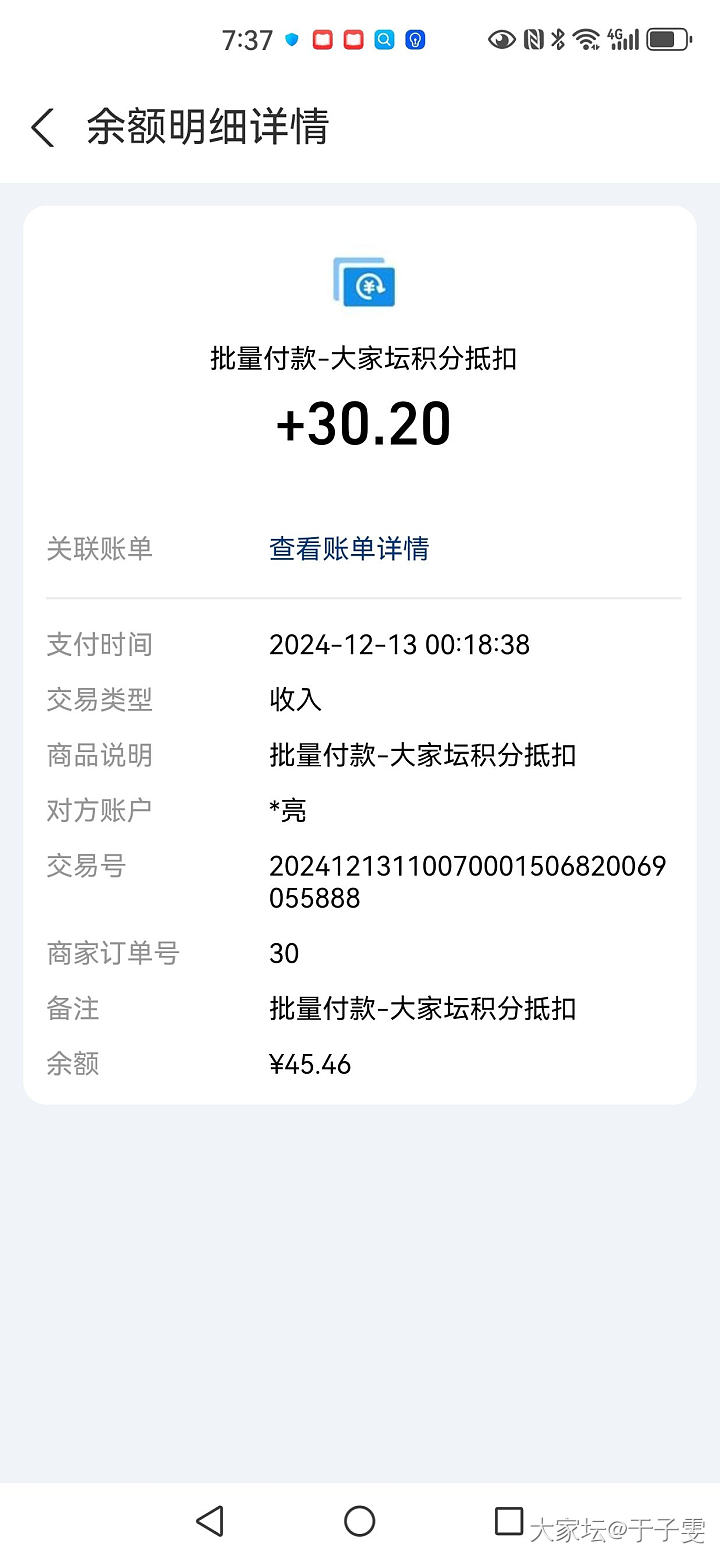Image resolution: width=720 pixels, height=1559 pixels.
Task: Tap the counterparty account *亮
Action: coord(288,810)
